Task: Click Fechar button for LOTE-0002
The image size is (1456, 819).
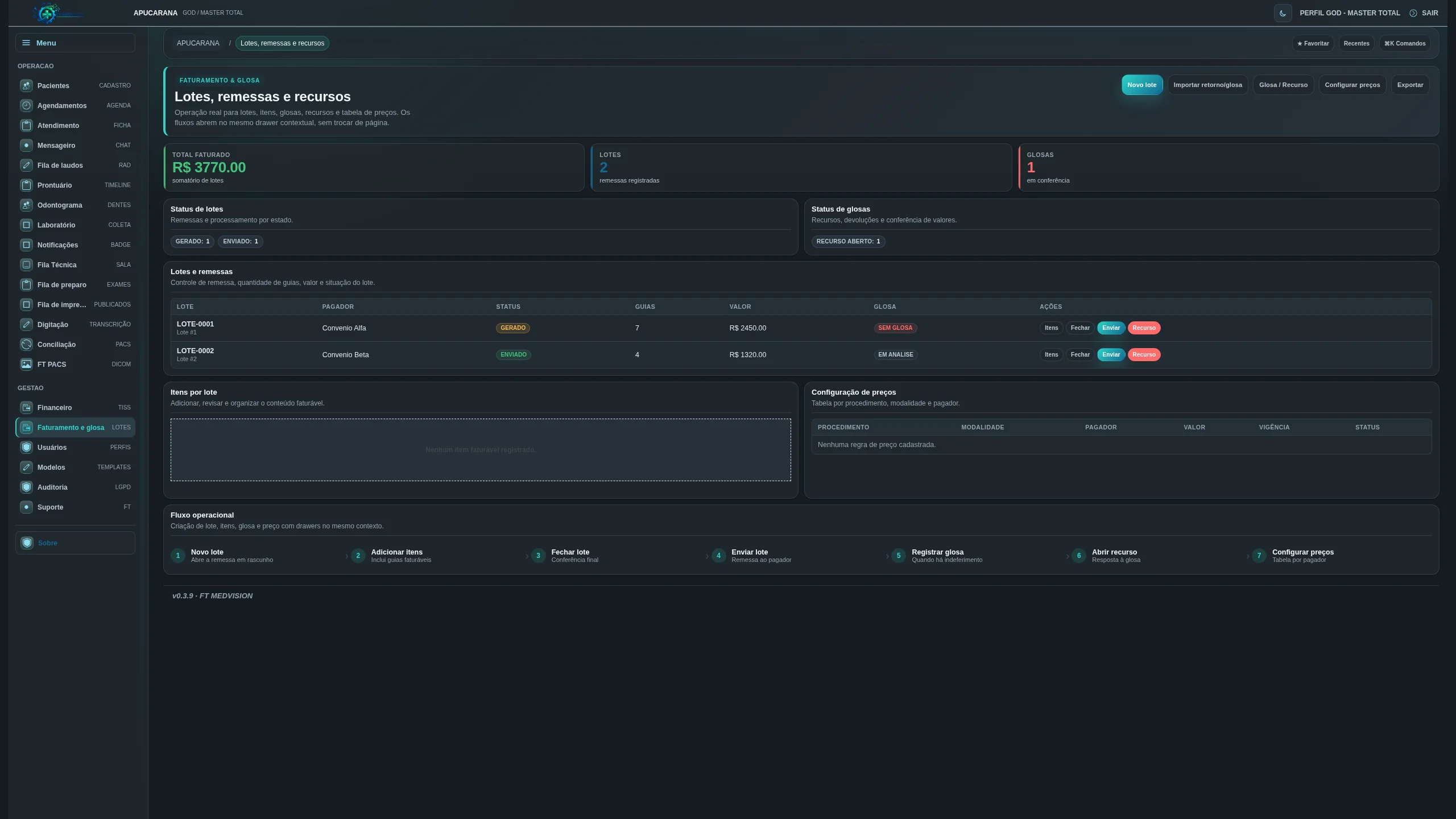Action: click(x=1079, y=355)
